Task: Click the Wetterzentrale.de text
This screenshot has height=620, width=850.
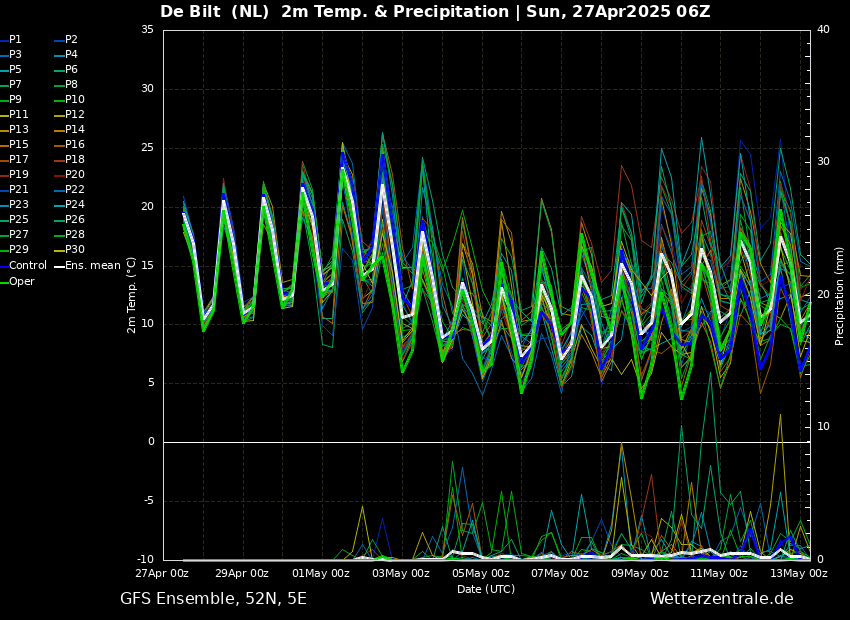Action: 721,599
